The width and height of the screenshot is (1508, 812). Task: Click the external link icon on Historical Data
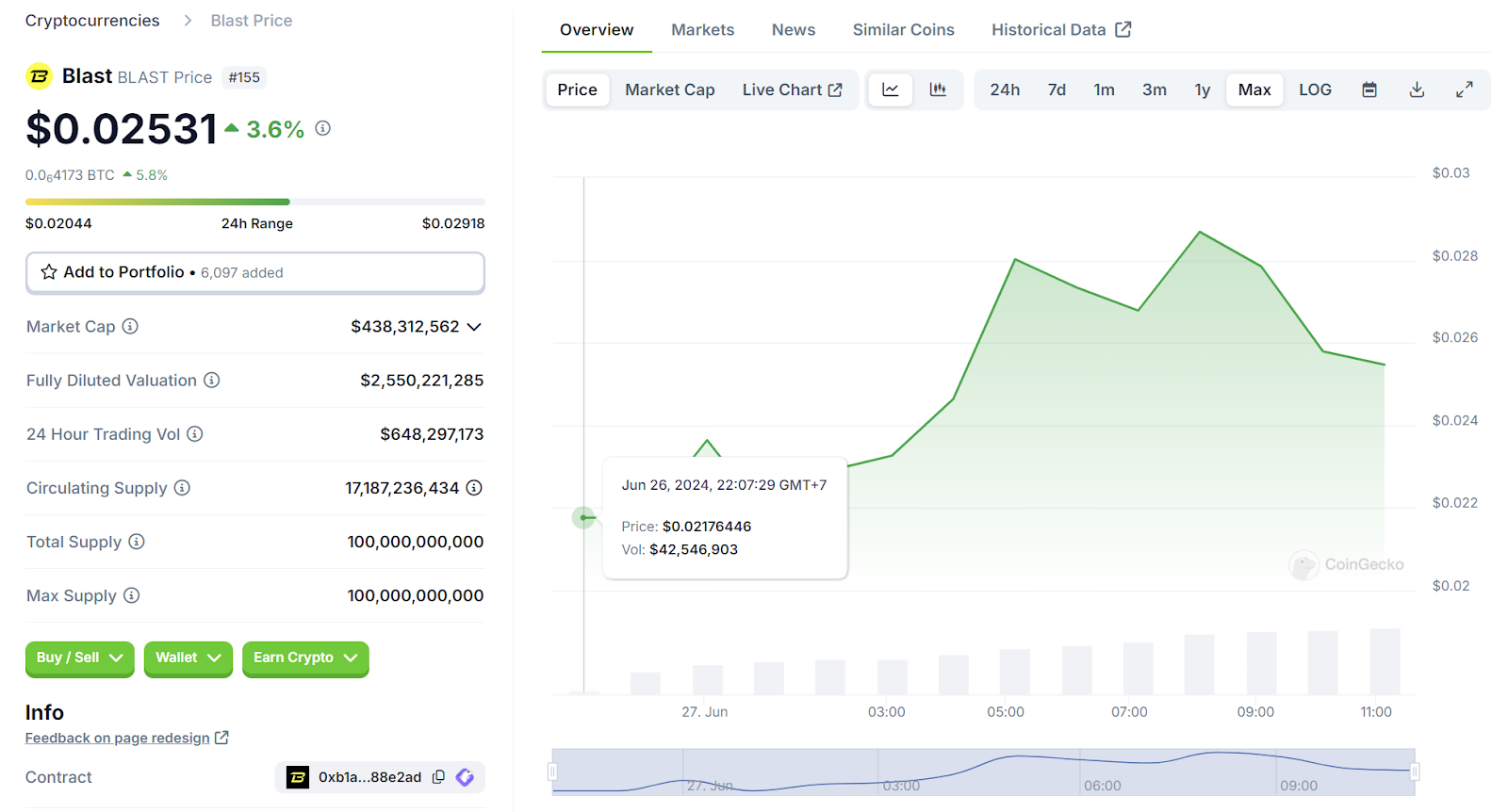pyautogui.click(x=1123, y=29)
